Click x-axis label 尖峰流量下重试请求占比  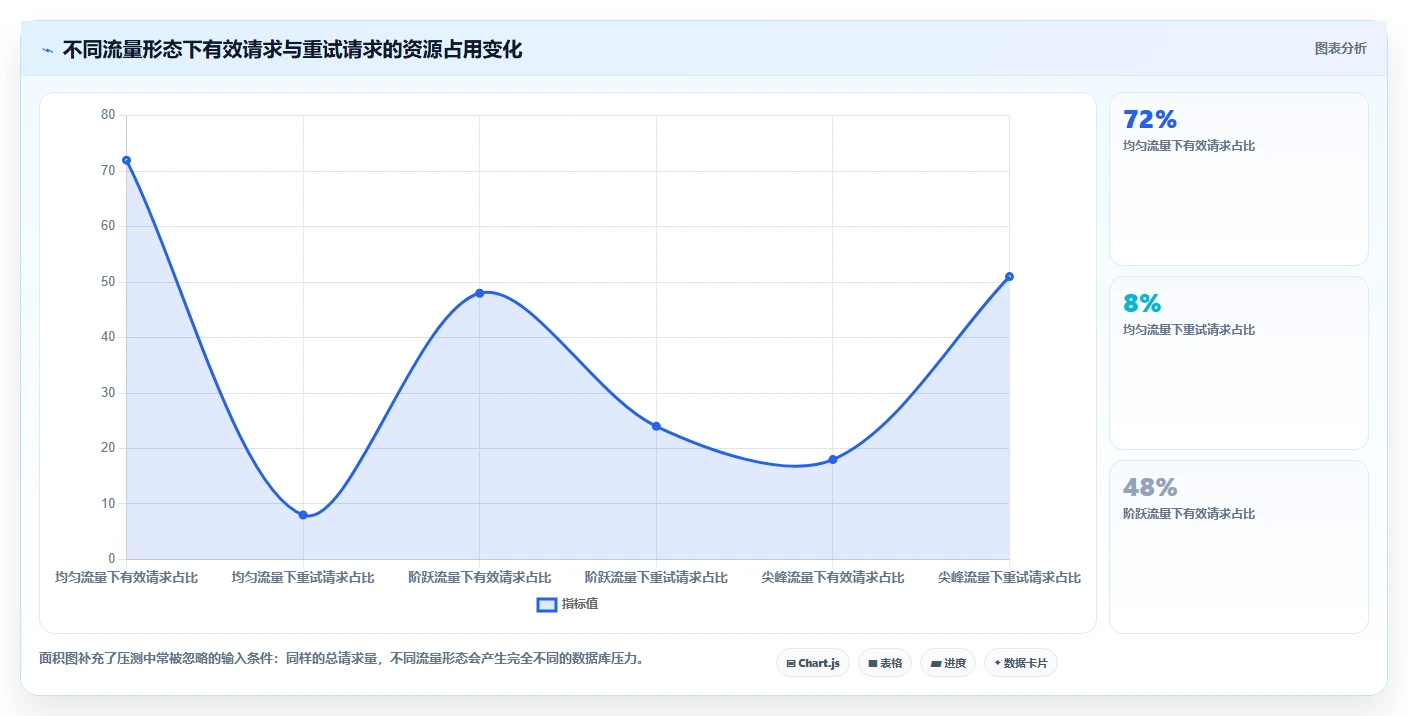pyautogui.click(x=1009, y=578)
